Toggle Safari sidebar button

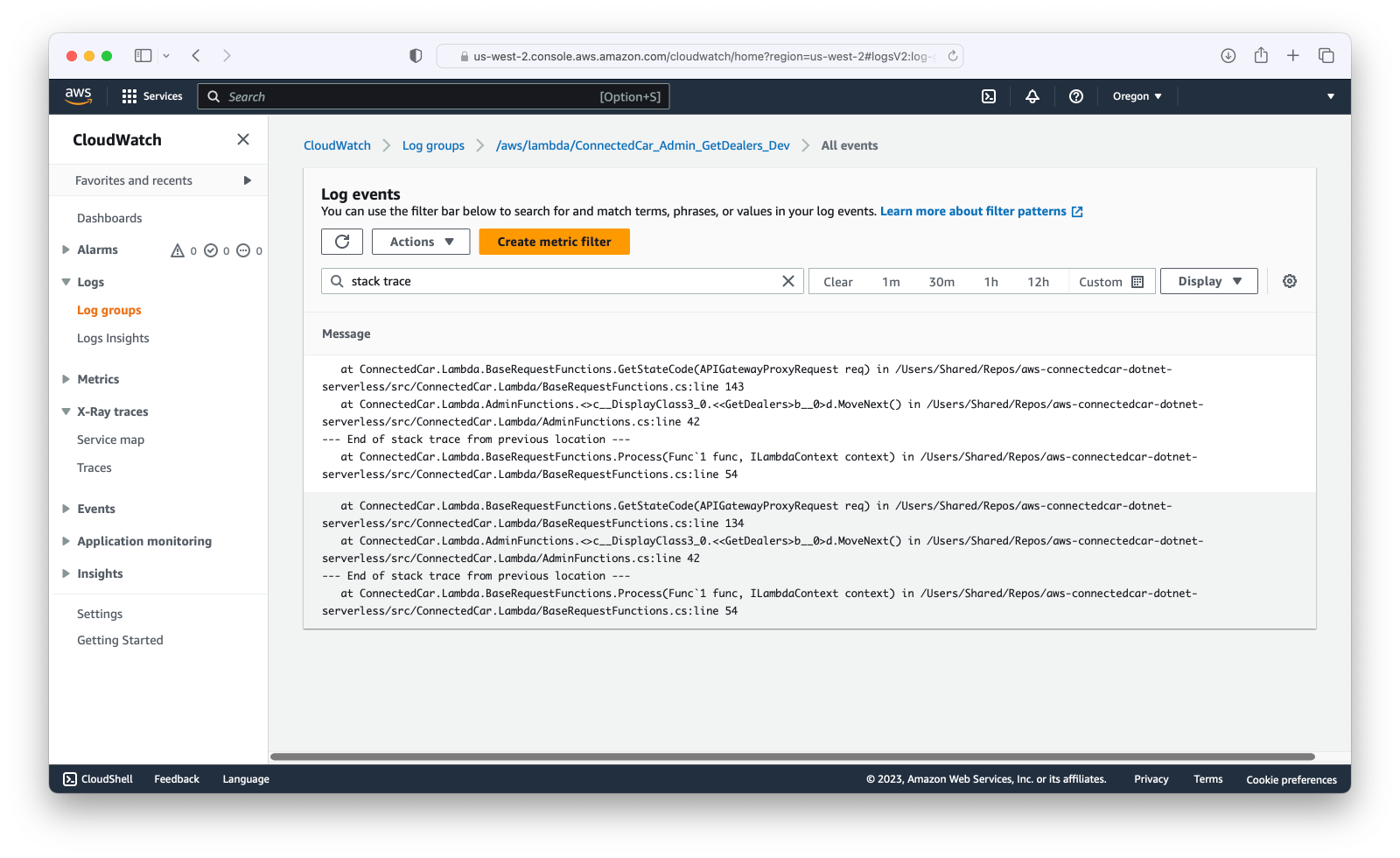coord(143,56)
